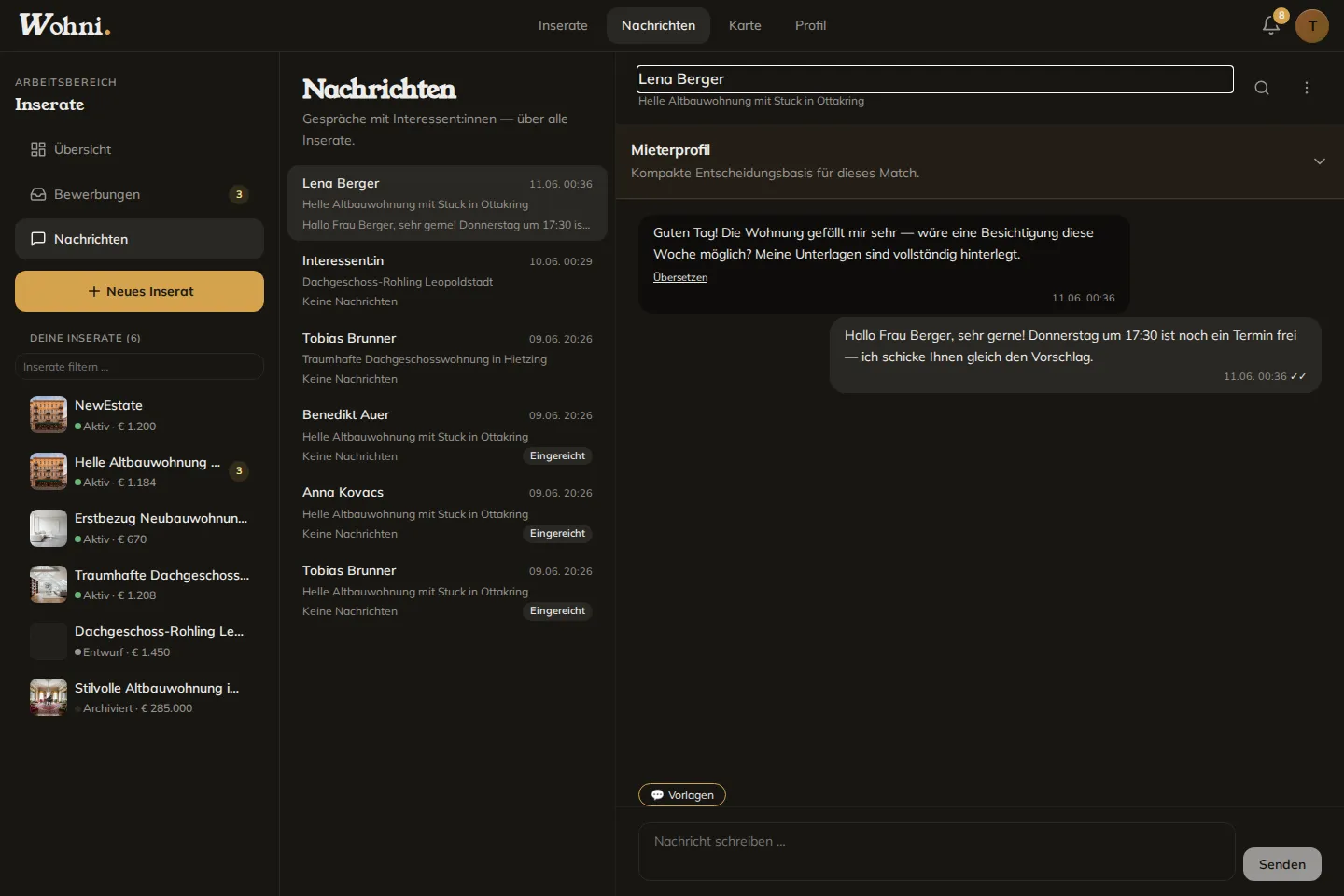Image resolution: width=1344 pixels, height=896 pixels.
Task: Click the Inserate filtern field
Action: point(139,367)
